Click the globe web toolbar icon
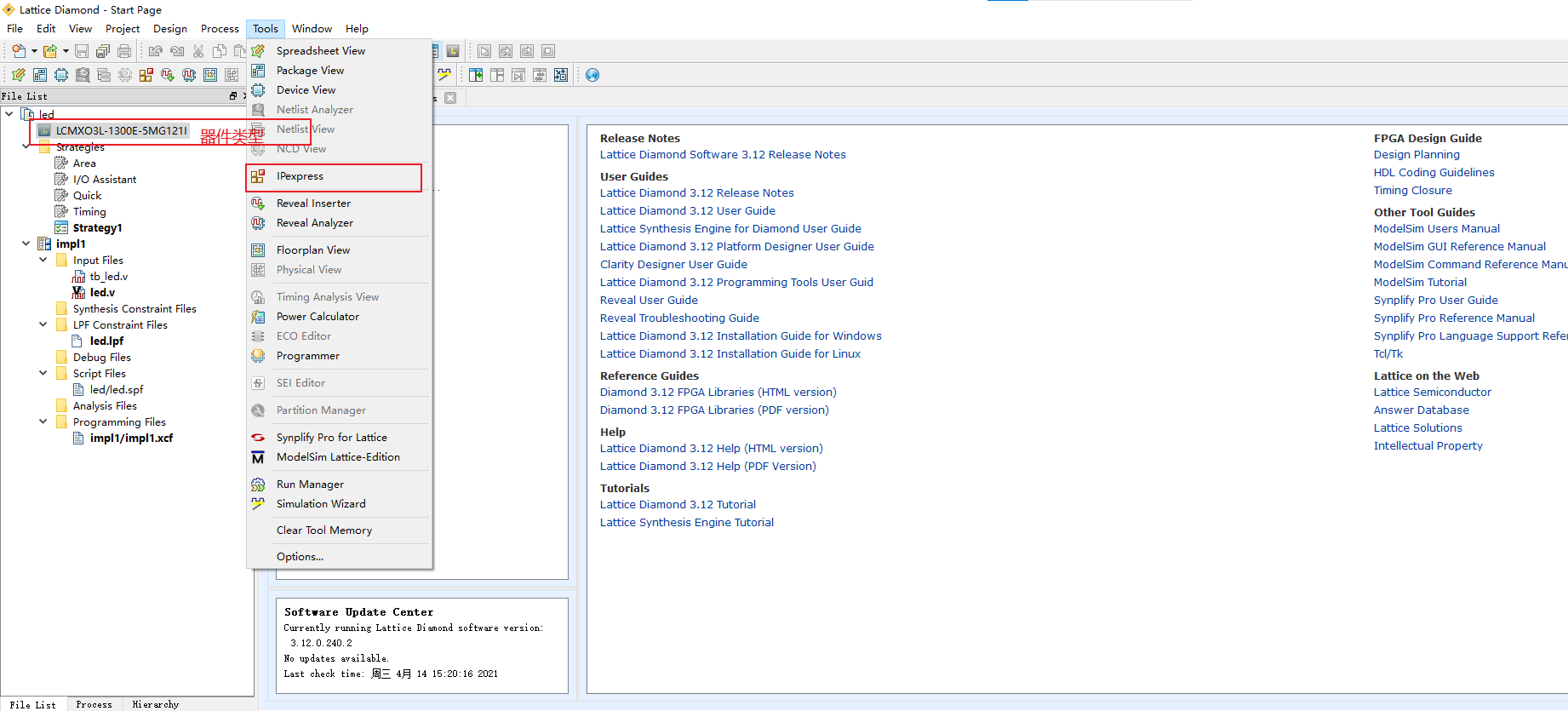 pyautogui.click(x=592, y=75)
